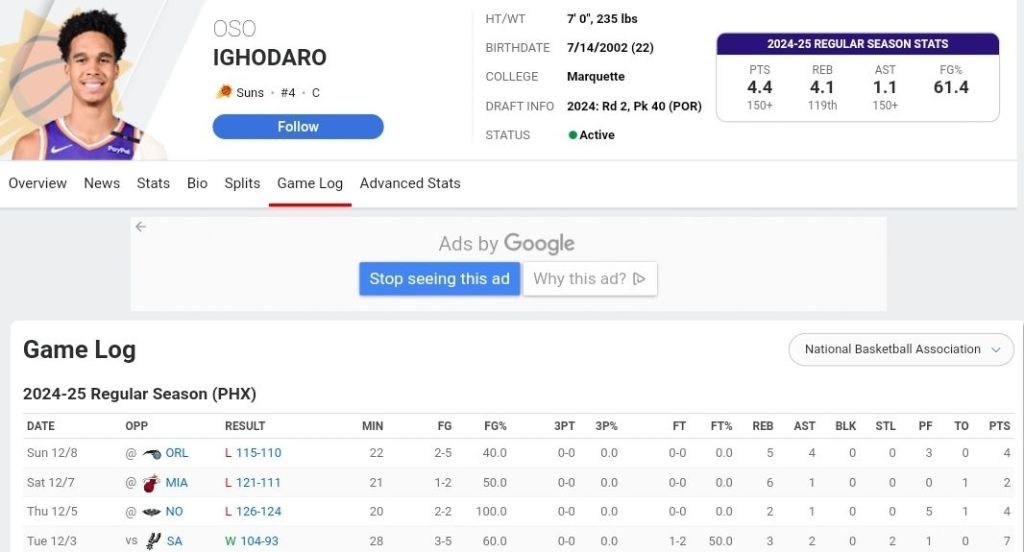Open the W 104-93 result link
This screenshot has height=552, width=1024.
258,541
